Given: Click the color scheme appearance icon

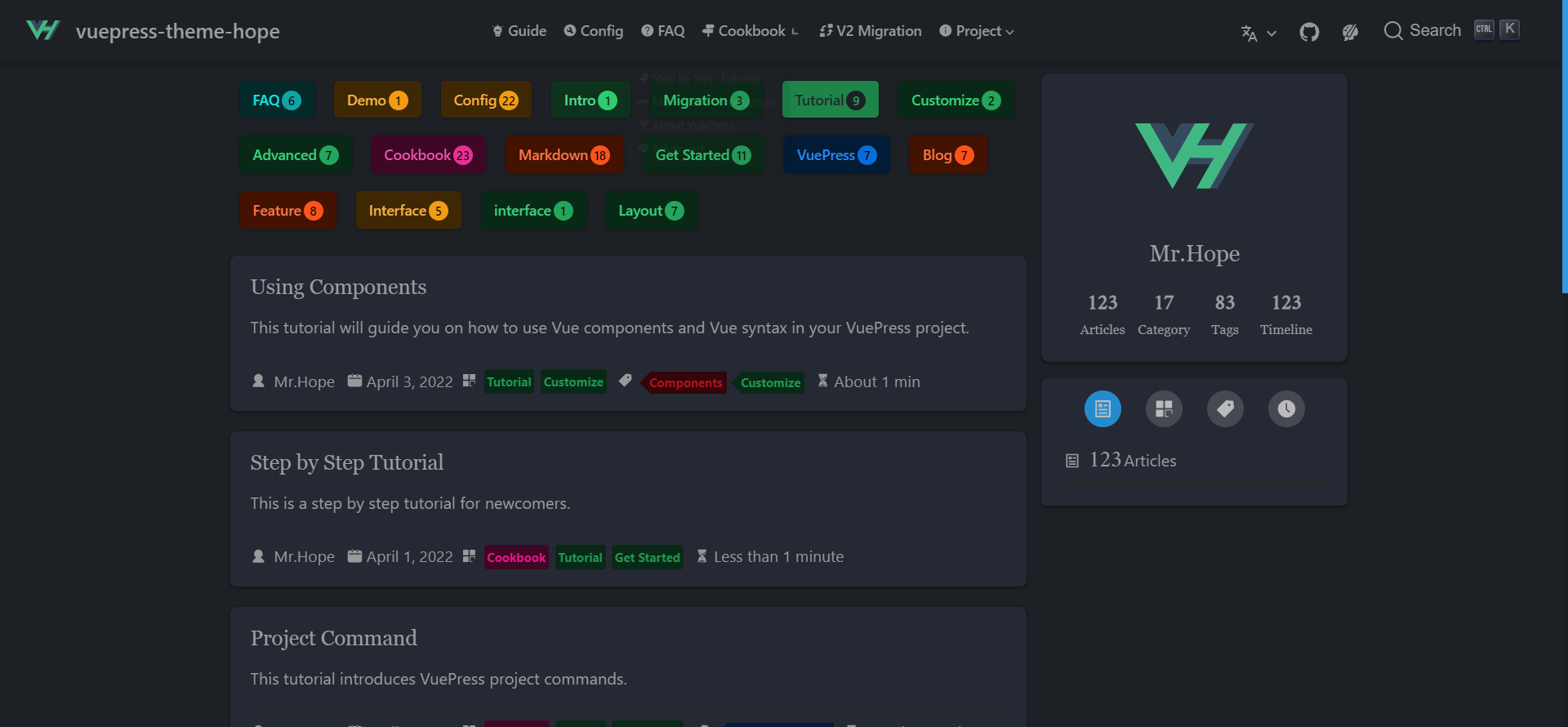Looking at the screenshot, I should click(x=1350, y=32).
